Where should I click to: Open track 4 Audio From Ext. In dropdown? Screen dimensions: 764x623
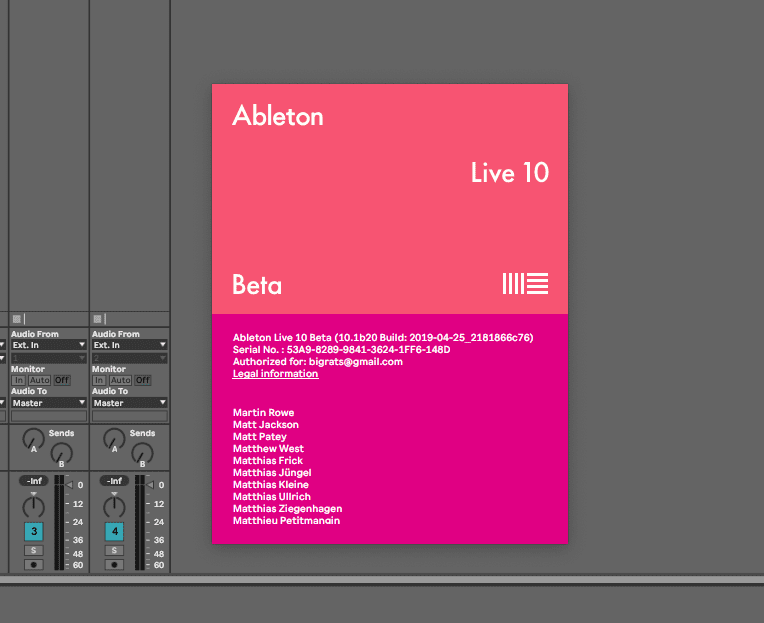click(130, 345)
